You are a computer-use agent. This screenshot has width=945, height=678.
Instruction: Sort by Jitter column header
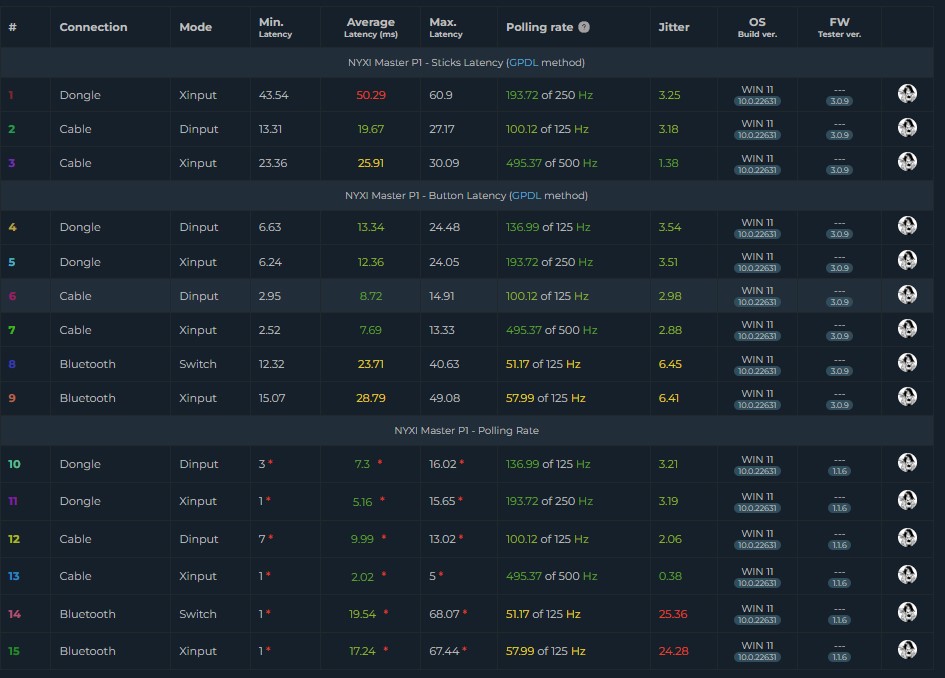673,27
